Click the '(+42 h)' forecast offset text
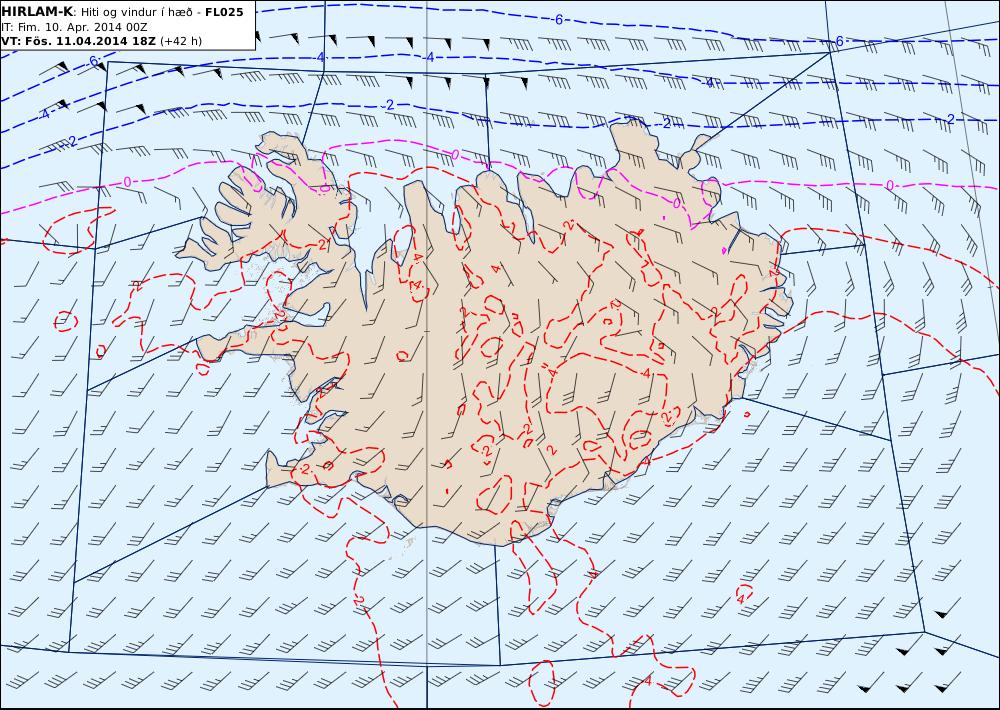1000x710 pixels. 181,41
